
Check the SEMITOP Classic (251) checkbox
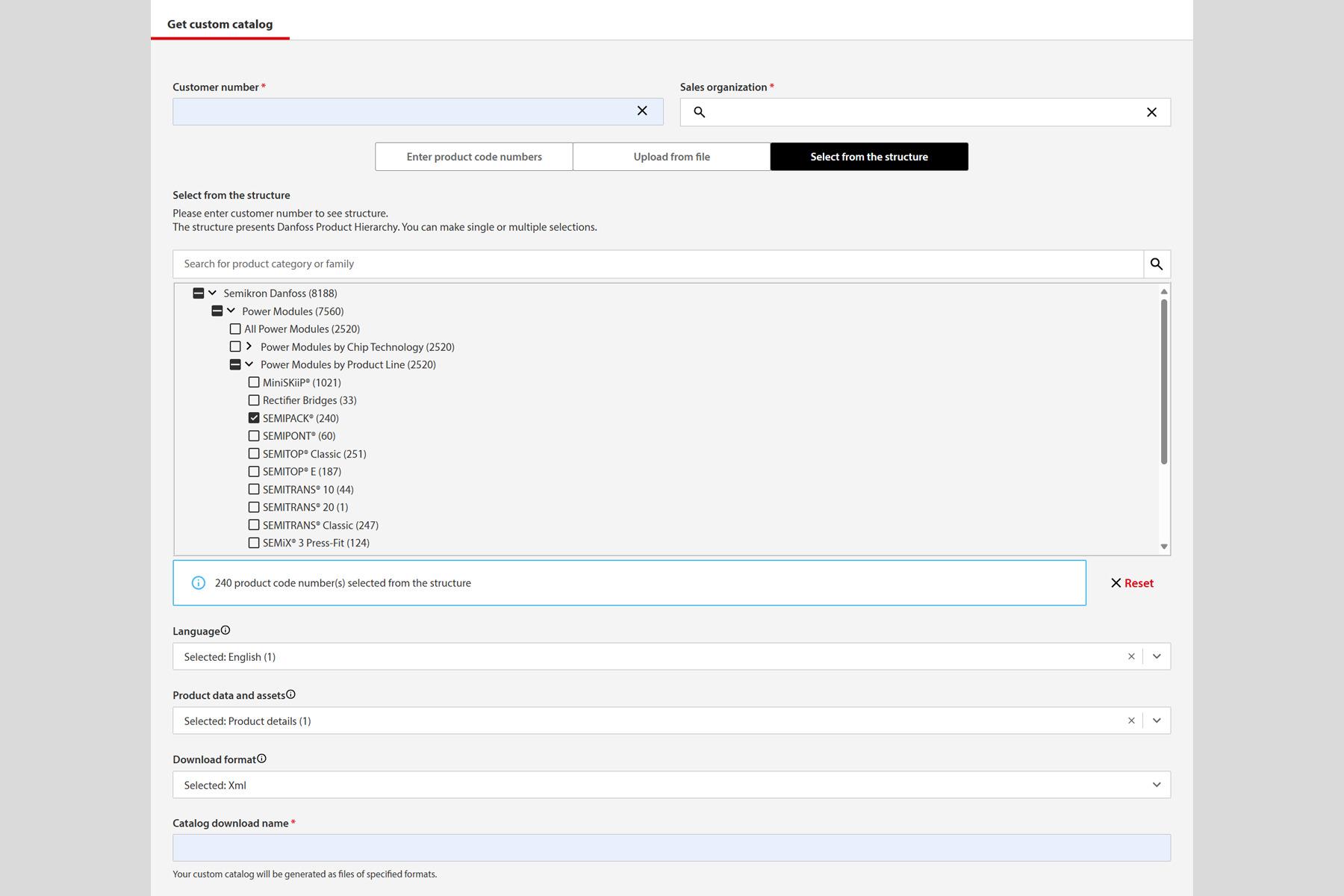point(254,454)
